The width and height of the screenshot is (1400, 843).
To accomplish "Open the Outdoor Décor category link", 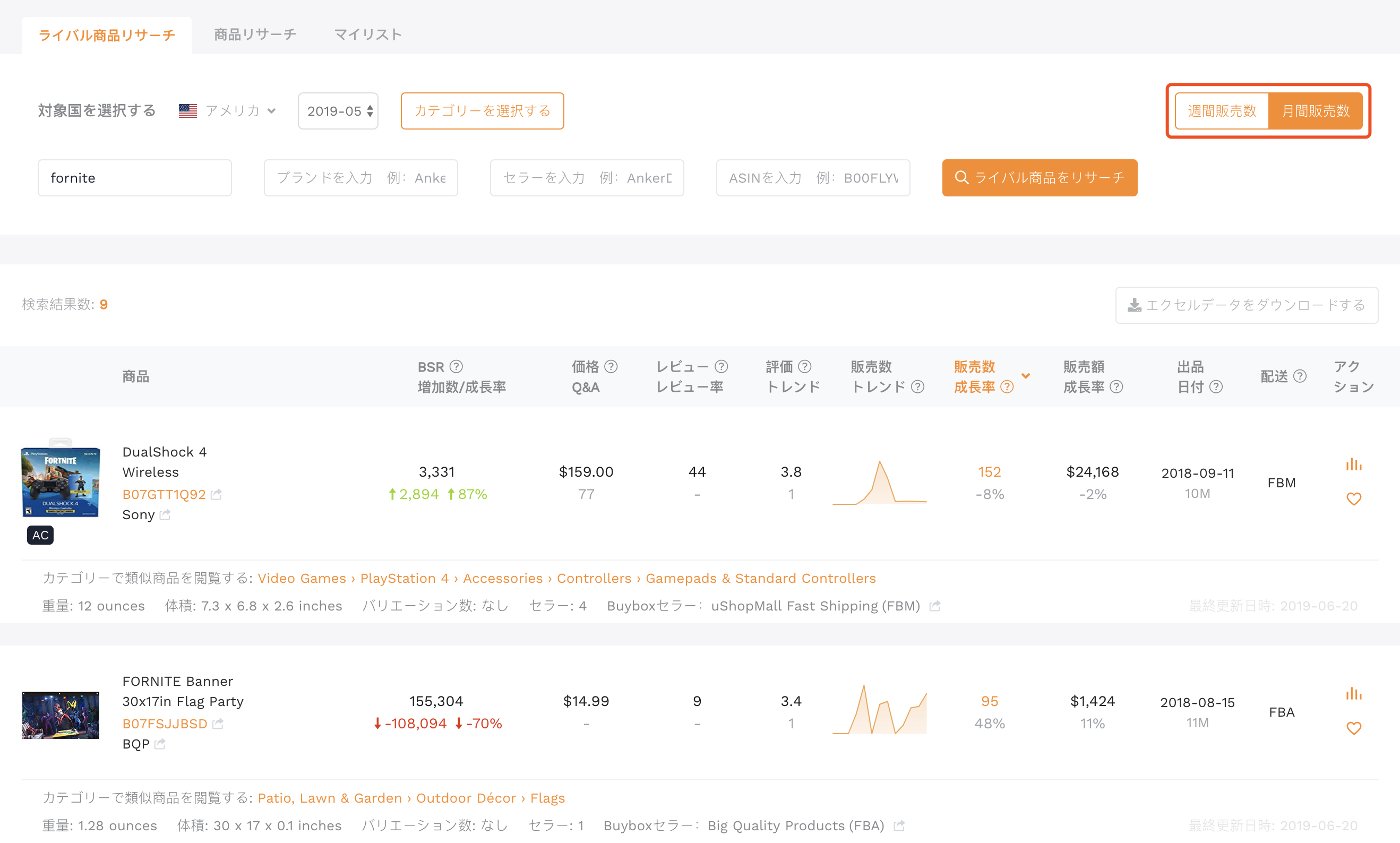I will (466, 798).
